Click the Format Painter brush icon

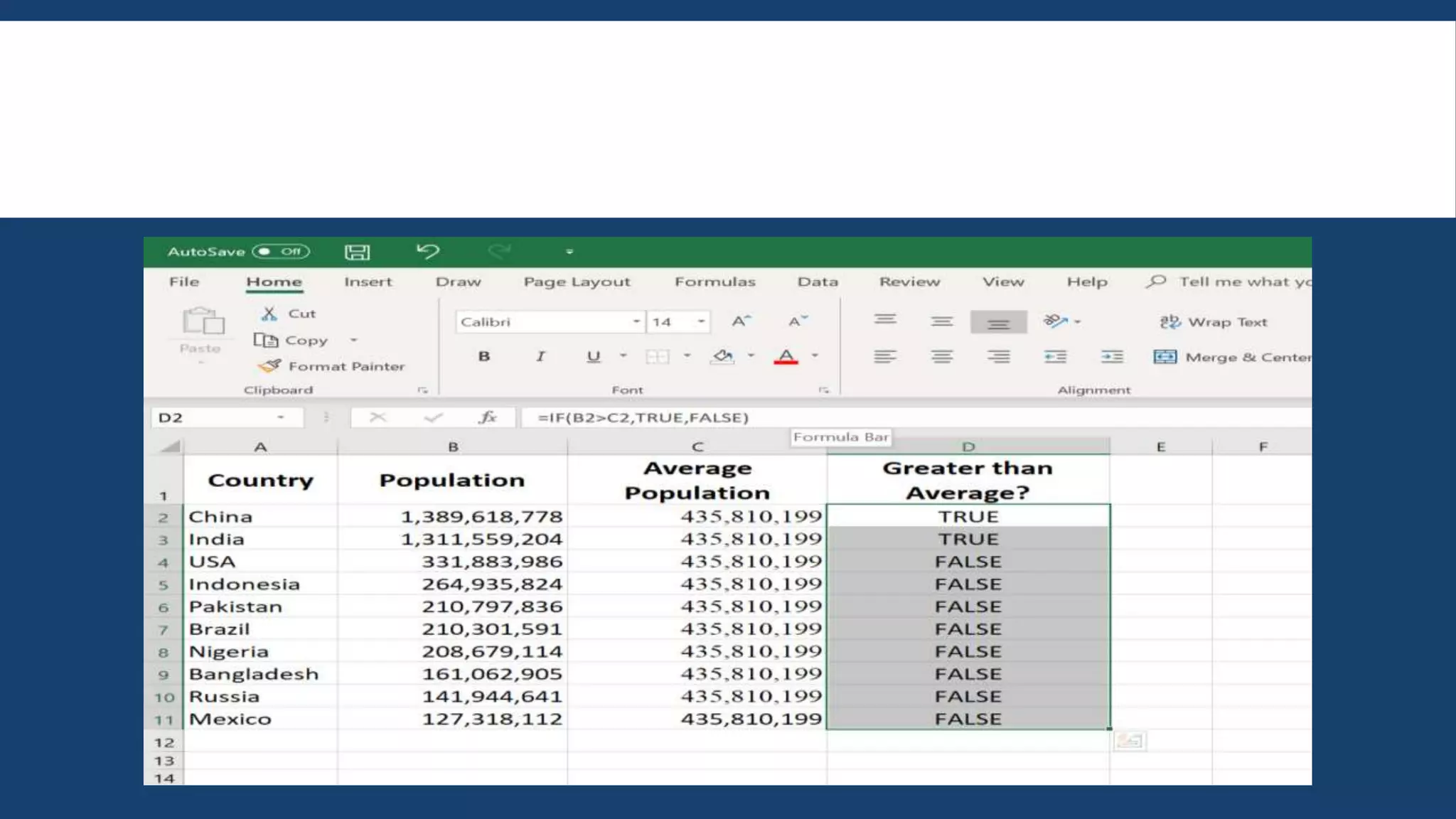pyautogui.click(x=269, y=366)
